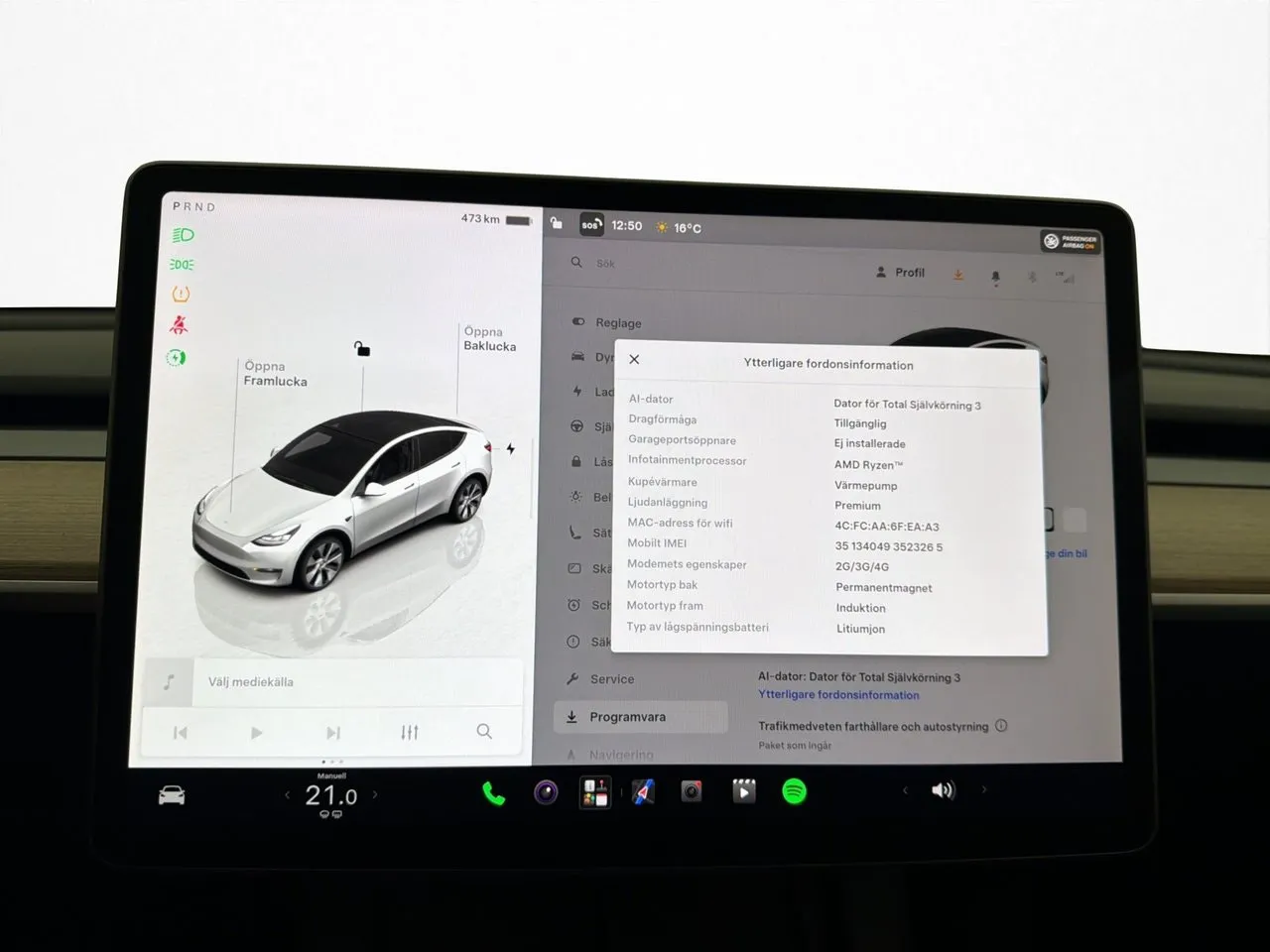Viewport: 1270px width, 952px height.
Task: Launch Spotify from the bottom bar
Action: 794,791
